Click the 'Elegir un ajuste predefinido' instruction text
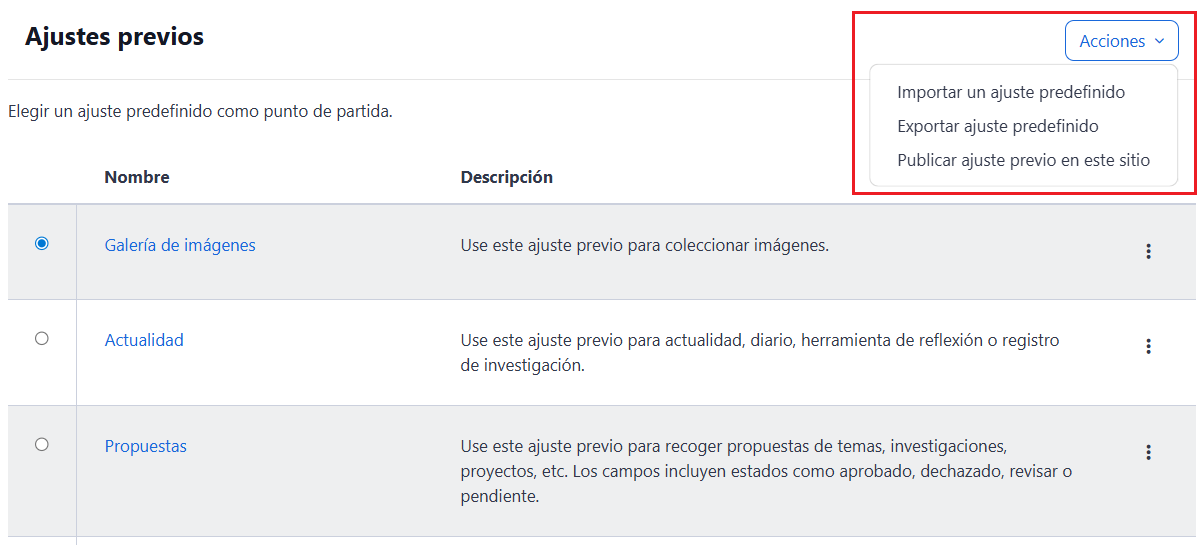The image size is (1204, 545). 200,111
